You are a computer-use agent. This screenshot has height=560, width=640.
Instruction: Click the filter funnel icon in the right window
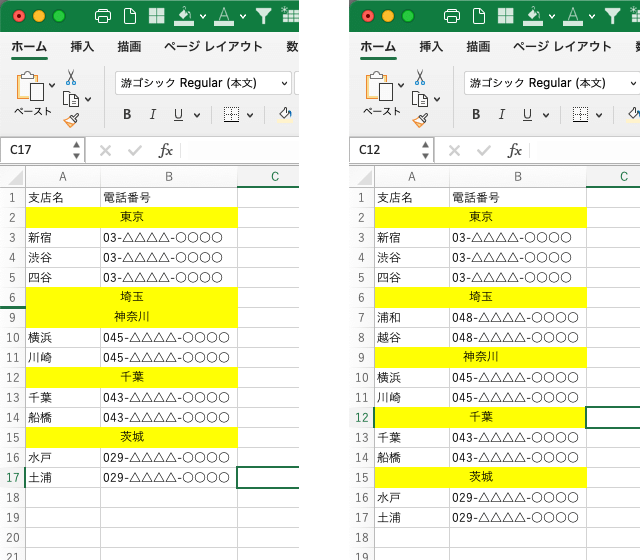pos(612,16)
